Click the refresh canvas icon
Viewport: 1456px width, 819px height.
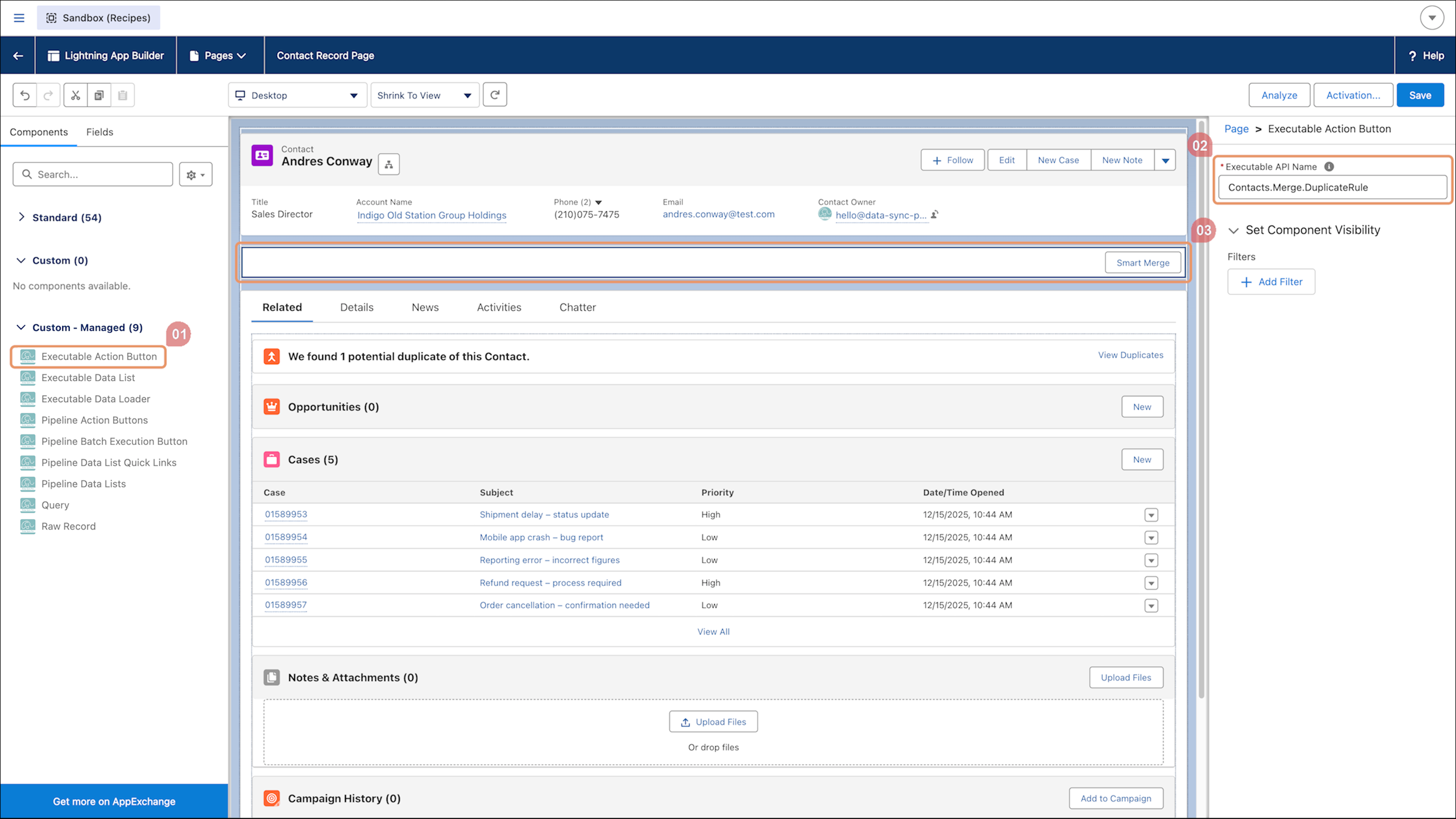coord(494,95)
